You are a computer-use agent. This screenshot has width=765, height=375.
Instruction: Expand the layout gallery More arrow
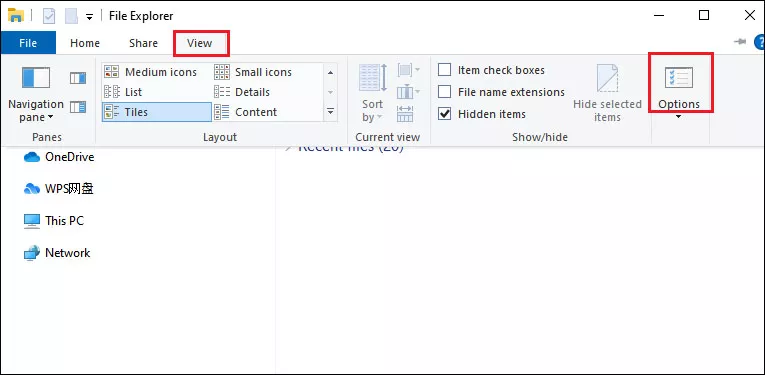point(331,112)
